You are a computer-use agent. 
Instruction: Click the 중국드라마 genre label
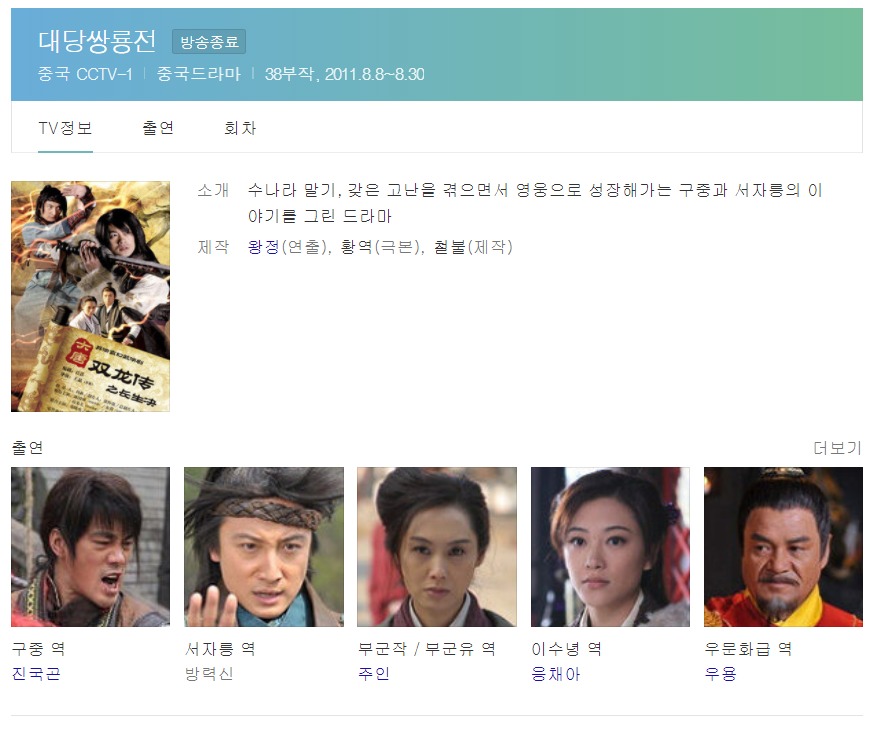click(198, 74)
